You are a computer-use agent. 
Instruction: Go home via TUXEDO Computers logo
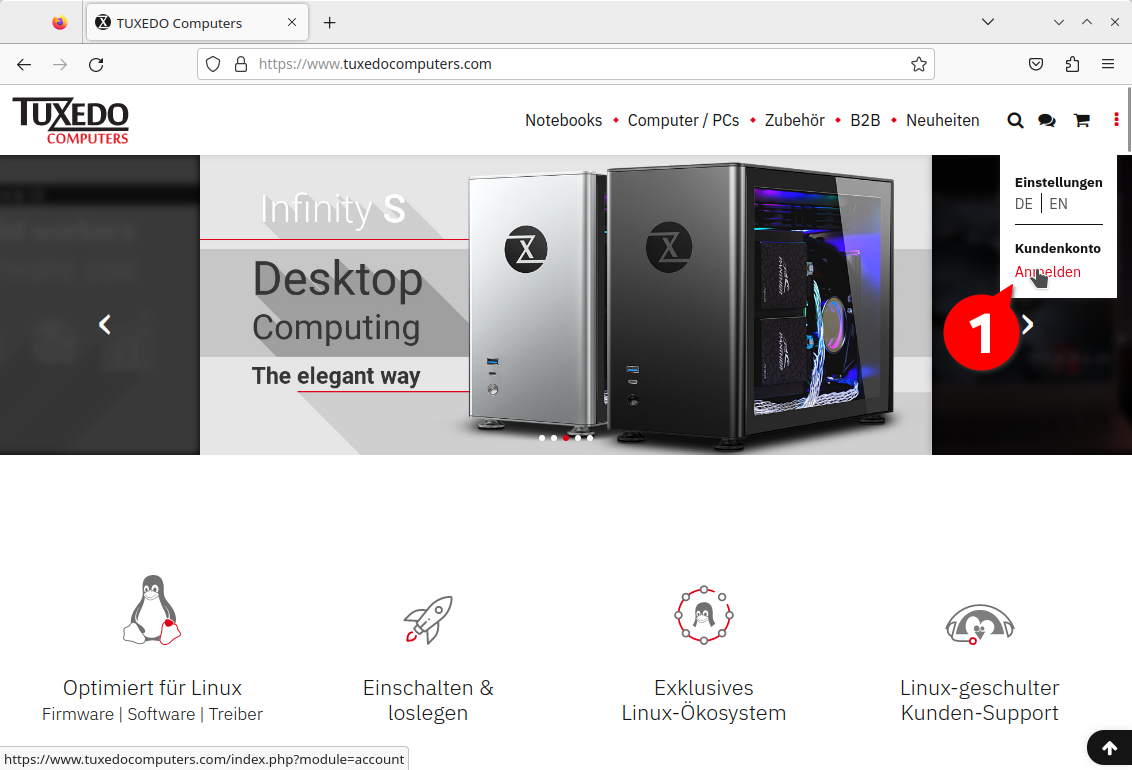pyautogui.click(x=71, y=121)
